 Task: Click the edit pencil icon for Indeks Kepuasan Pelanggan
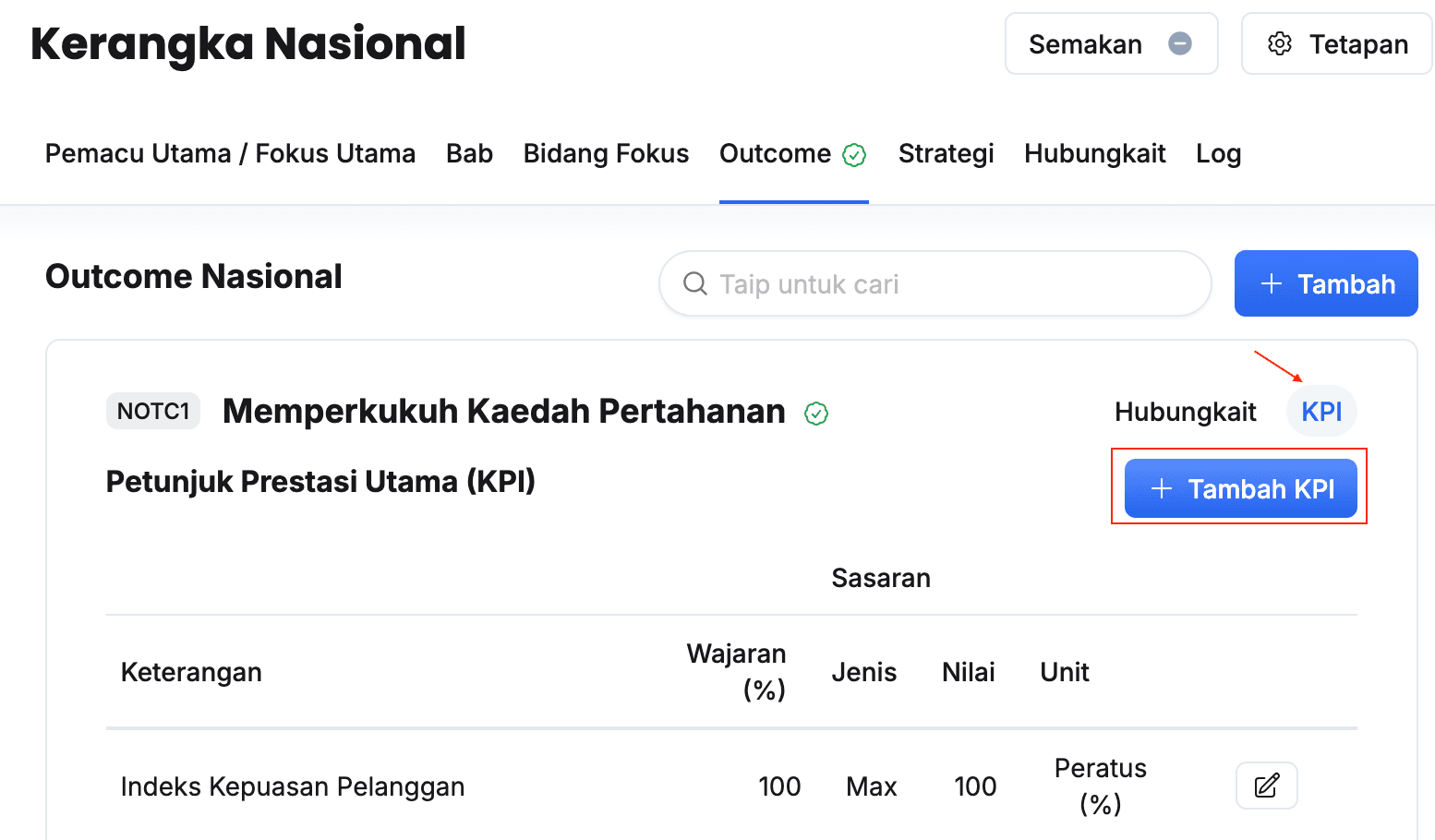click(1266, 786)
